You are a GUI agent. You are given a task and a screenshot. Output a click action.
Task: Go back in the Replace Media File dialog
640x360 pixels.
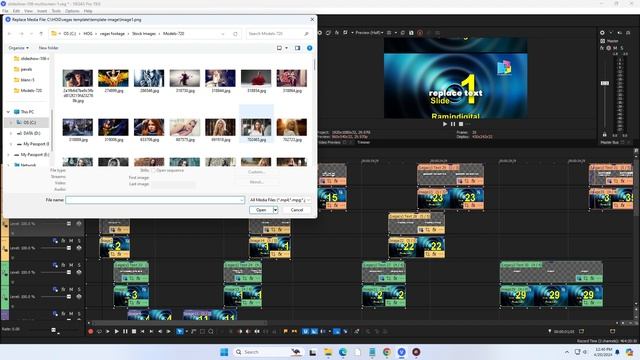tap(9, 33)
